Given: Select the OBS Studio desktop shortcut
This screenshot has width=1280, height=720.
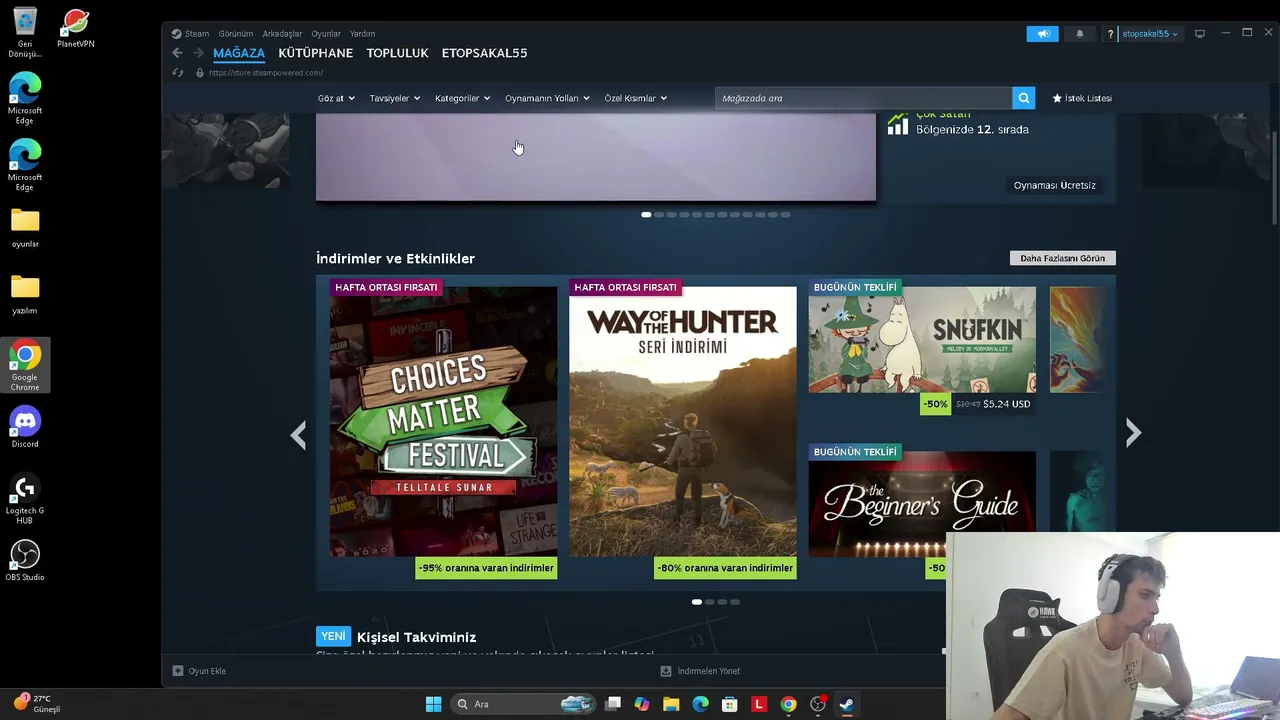Looking at the screenshot, I should 25,561.
